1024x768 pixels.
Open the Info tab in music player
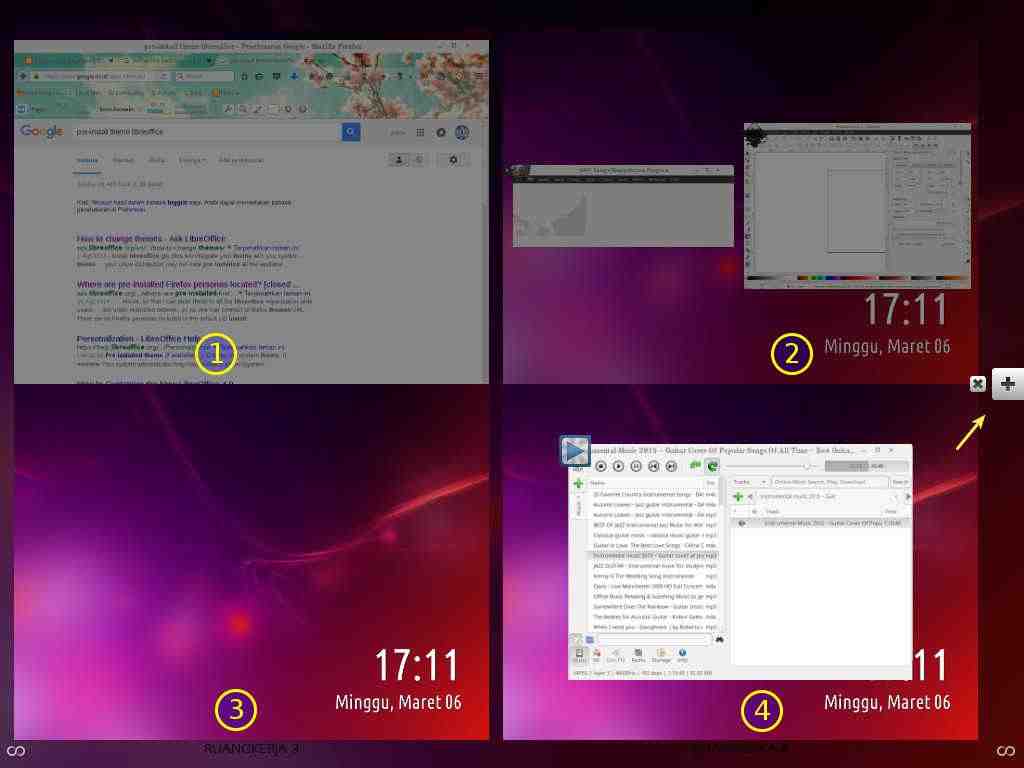point(682,656)
